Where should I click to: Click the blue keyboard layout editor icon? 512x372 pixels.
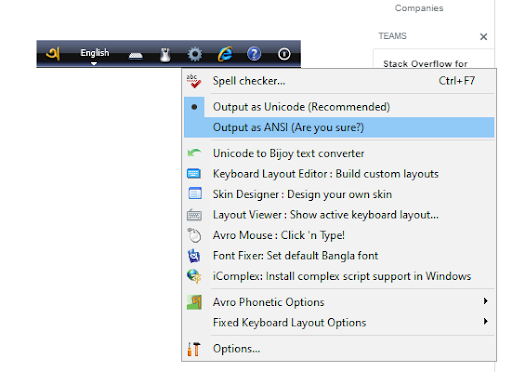[194, 174]
